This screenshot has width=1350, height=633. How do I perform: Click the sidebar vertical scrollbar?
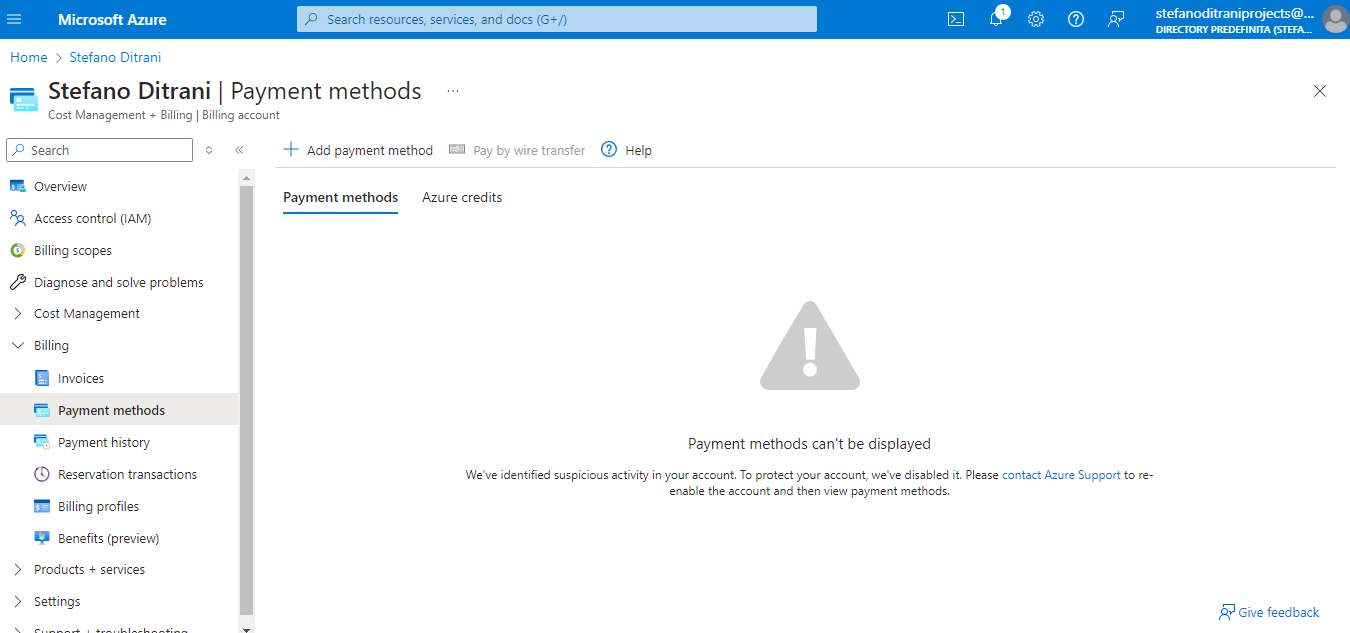[x=247, y=400]
